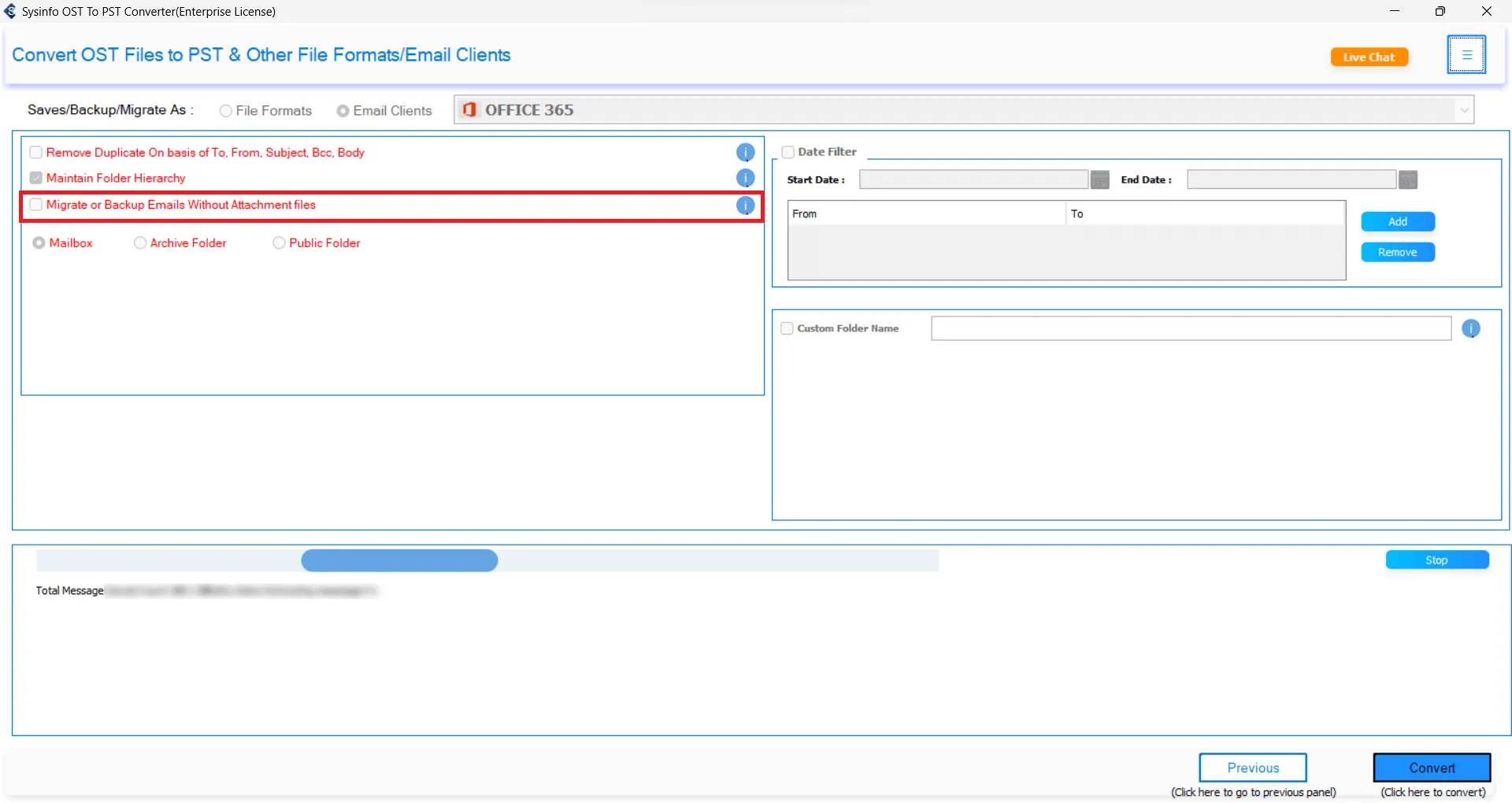Enable the Date Filter checkbox
The height and width of the screenshot is (803, 1512).
tap(787, 152)
